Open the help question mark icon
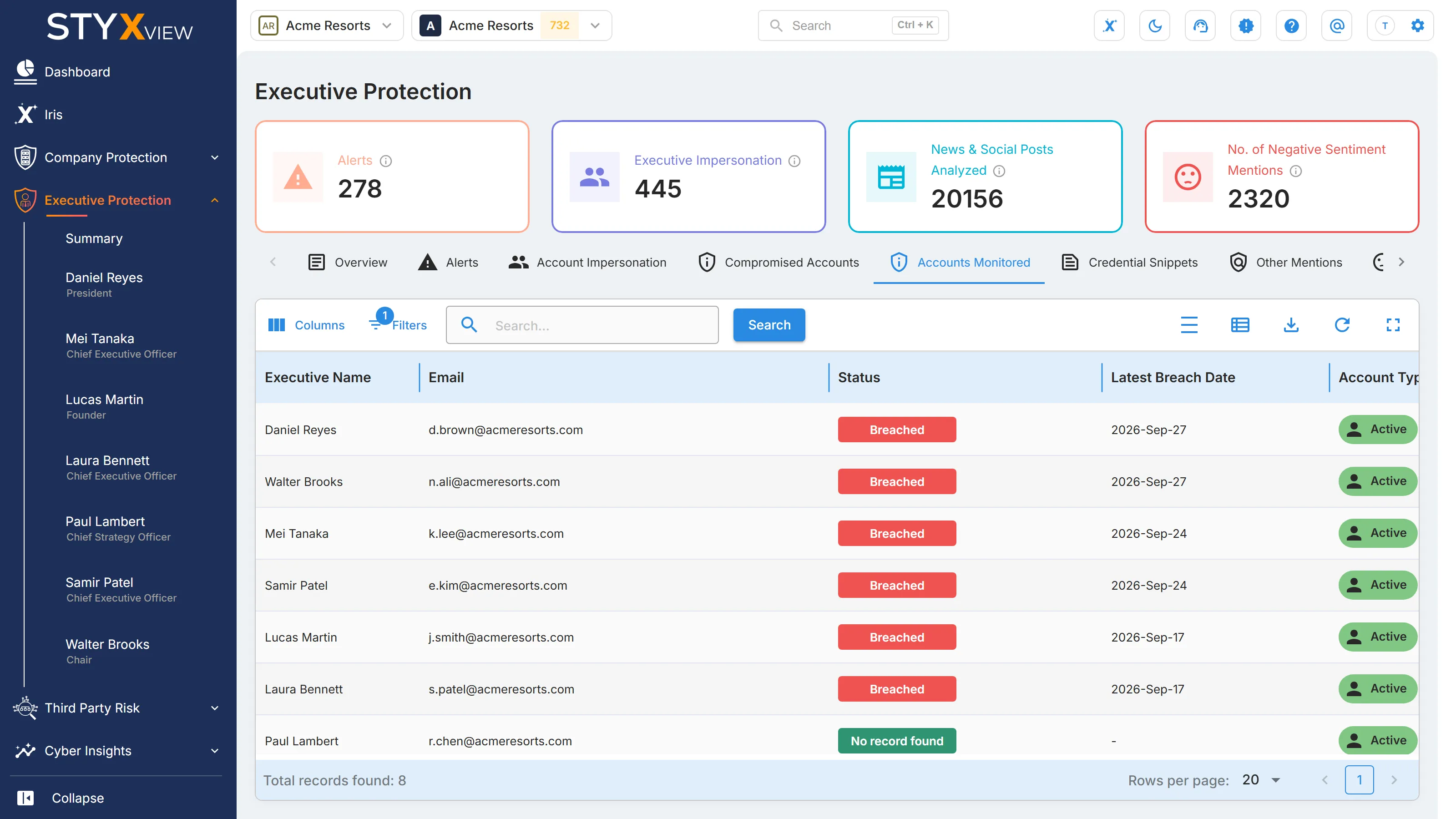 point(1291,25)
